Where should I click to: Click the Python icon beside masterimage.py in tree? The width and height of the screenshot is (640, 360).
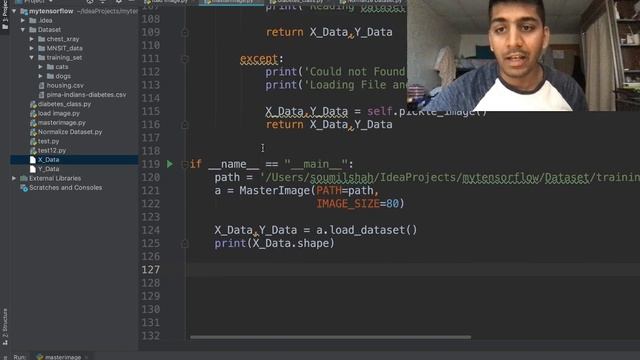33,122
